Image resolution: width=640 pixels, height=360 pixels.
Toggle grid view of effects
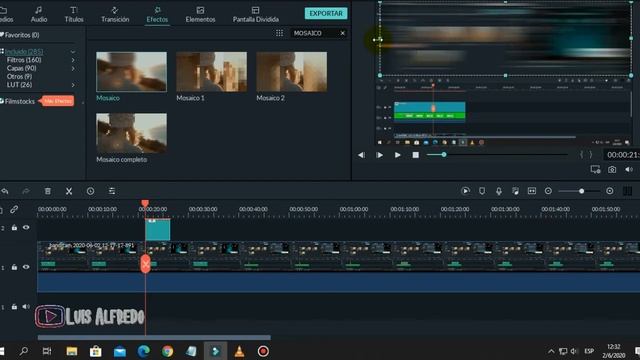tap(279, 33)
